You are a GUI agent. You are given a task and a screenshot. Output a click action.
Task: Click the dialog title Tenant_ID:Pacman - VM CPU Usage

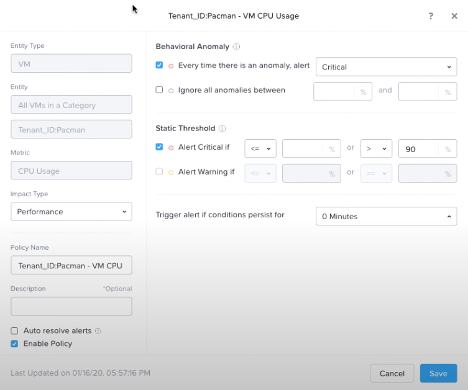[x=233, y=16]
